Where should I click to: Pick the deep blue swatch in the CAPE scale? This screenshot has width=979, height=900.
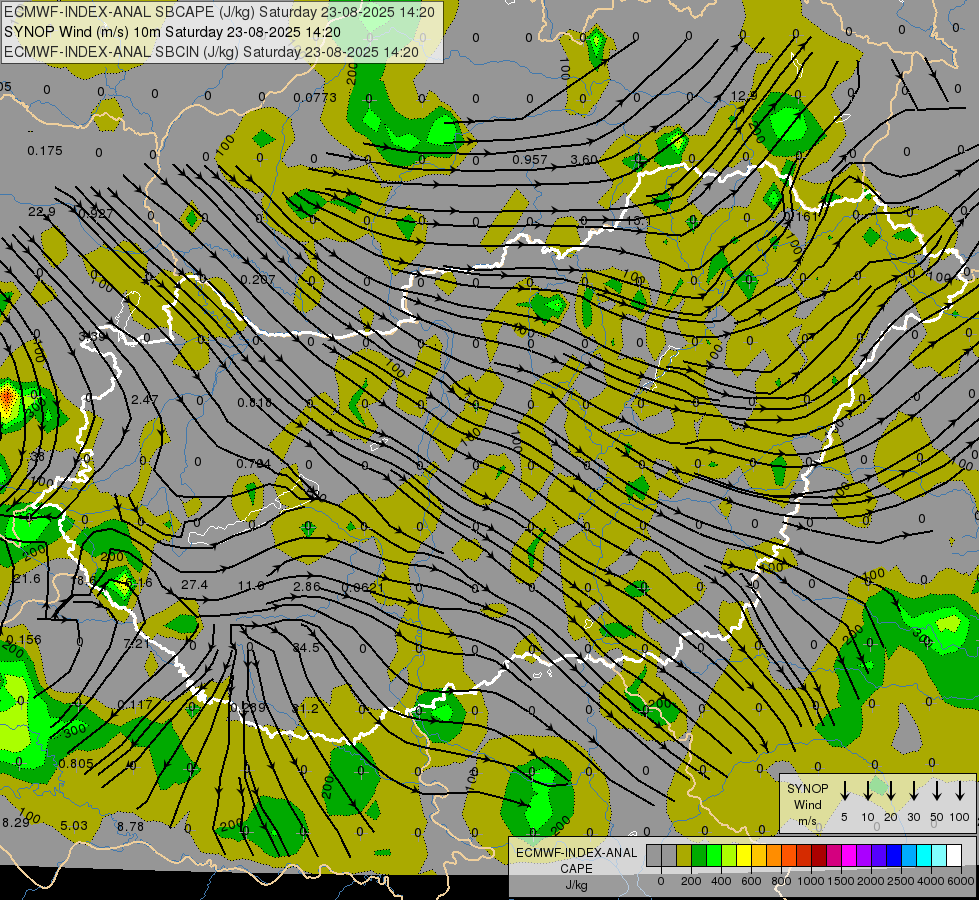pyautogui.click(x=894, y=855)
